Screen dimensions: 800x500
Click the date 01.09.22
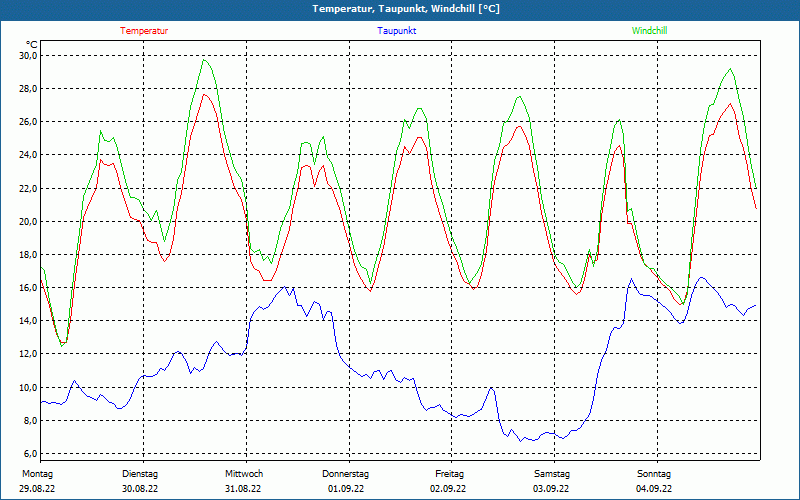point(346,489)
